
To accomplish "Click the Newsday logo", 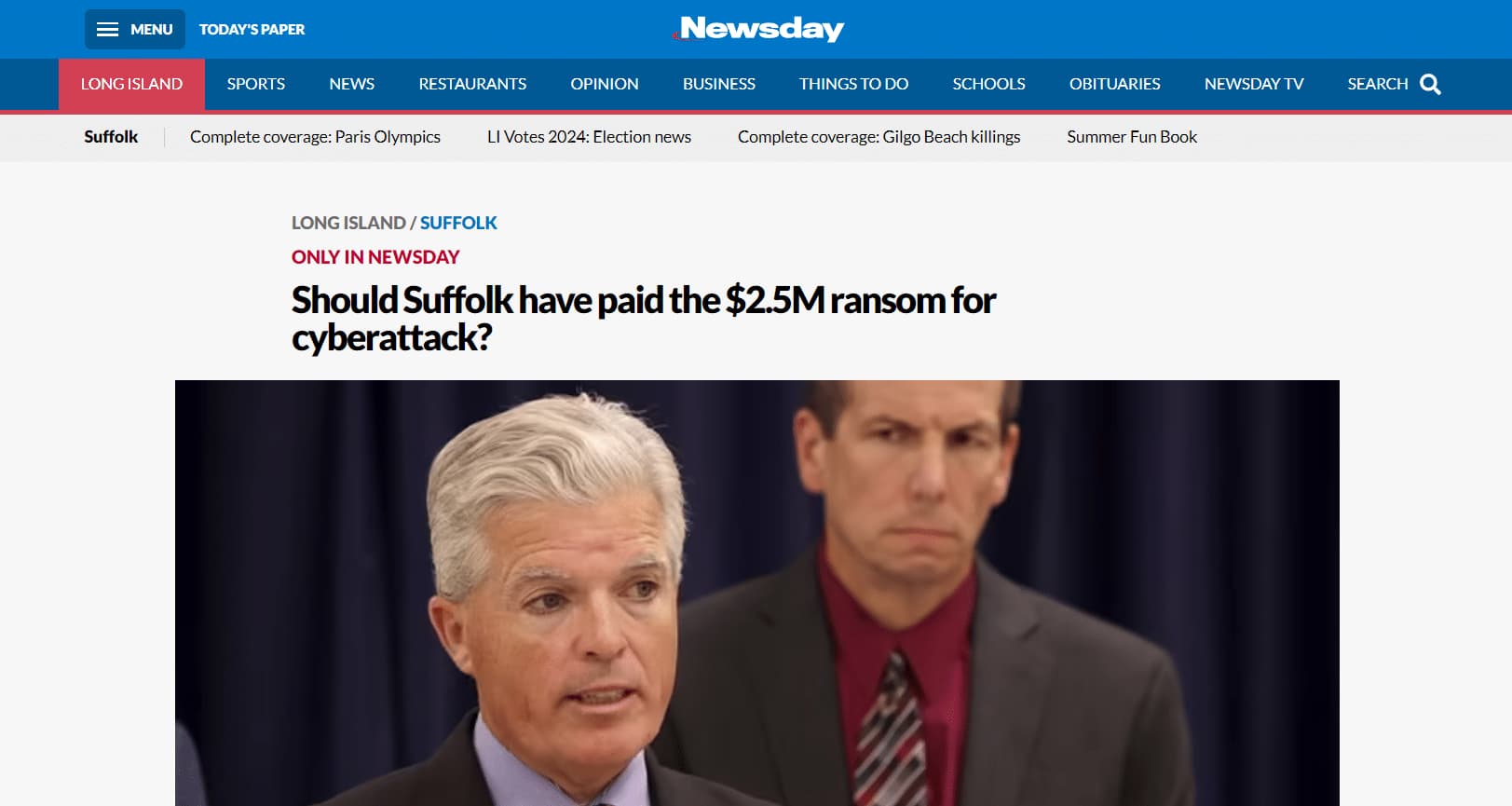I will 758,29.
